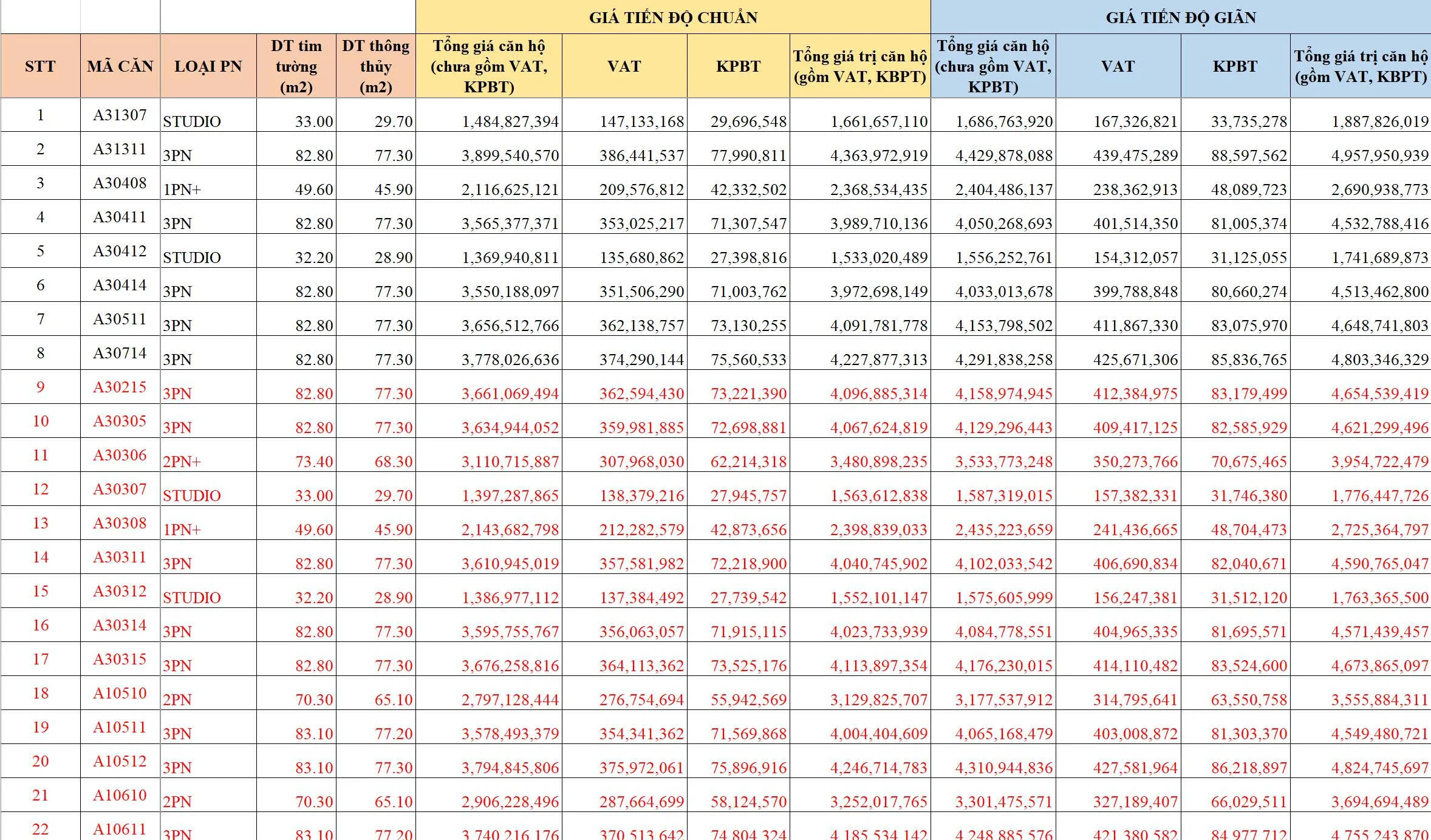Click apartment code A30315
1431x840 pixels.
(x=120, y=659)
